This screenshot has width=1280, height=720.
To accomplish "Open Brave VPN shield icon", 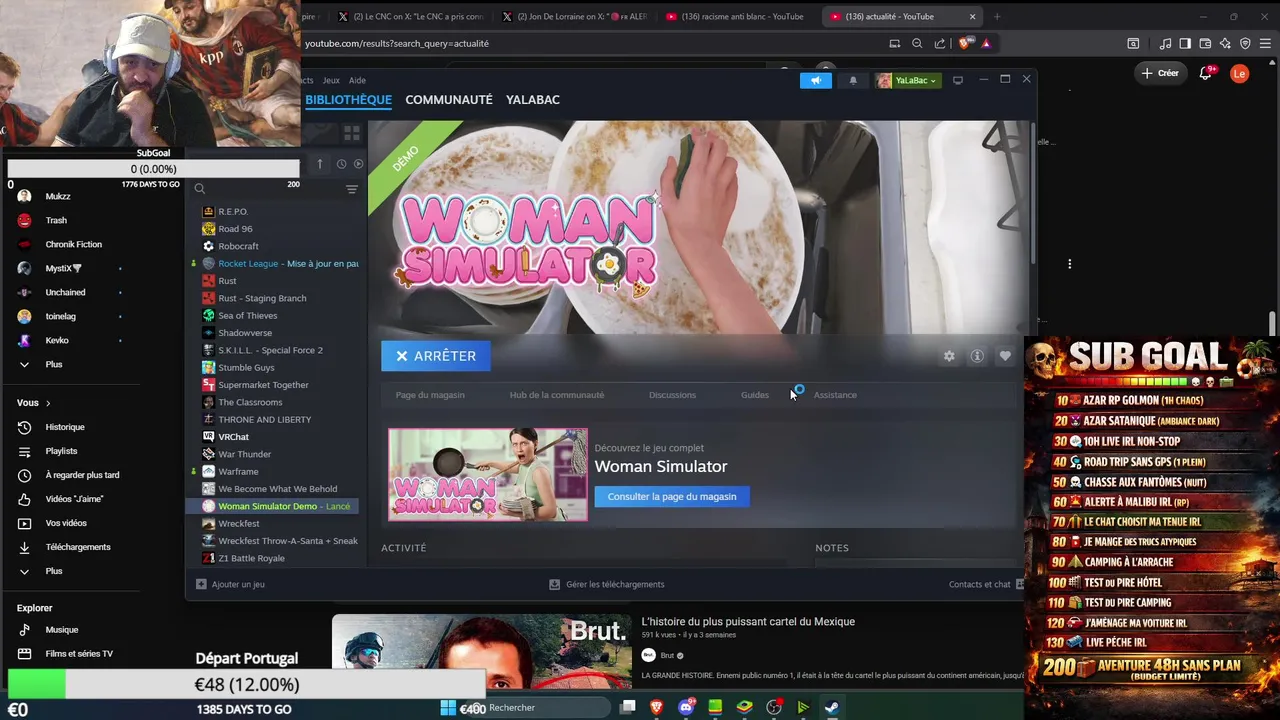I will [x=1245, y=43].
